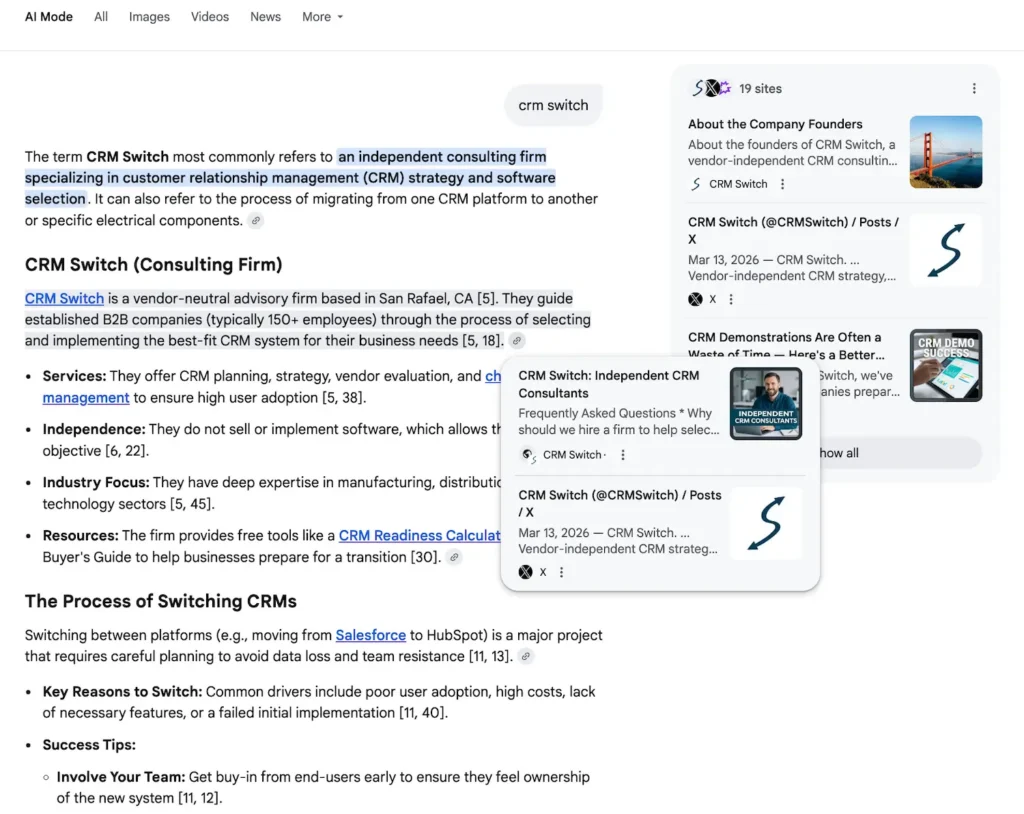Select the AI Mode tab
Viewport: 1024px width, 814px height.
coord(48,16)
